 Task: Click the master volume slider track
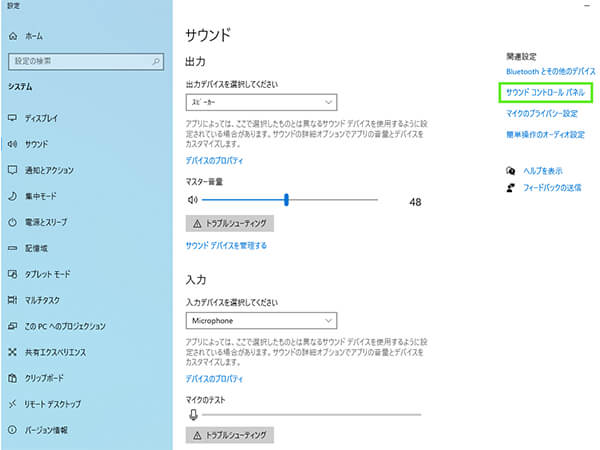(x=330, y=200)
